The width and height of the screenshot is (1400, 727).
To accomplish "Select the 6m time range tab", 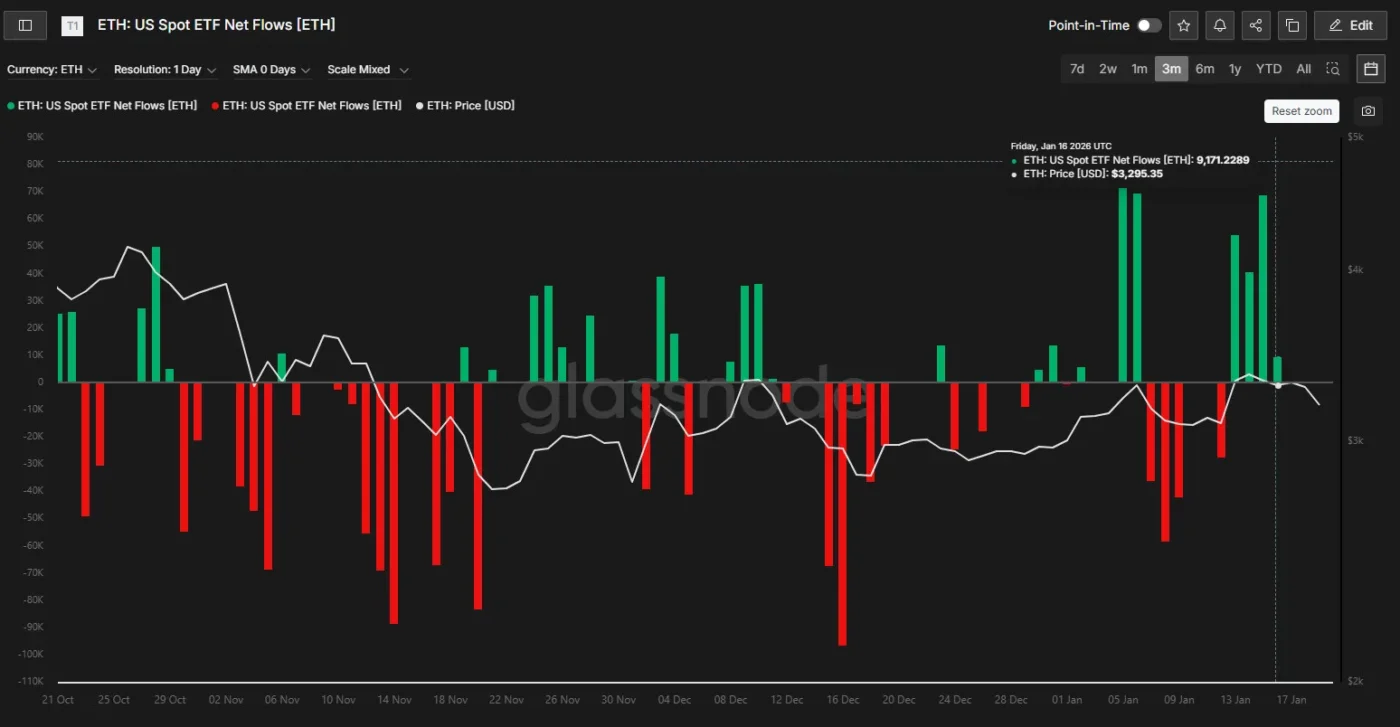I will tap(1205, 69).
